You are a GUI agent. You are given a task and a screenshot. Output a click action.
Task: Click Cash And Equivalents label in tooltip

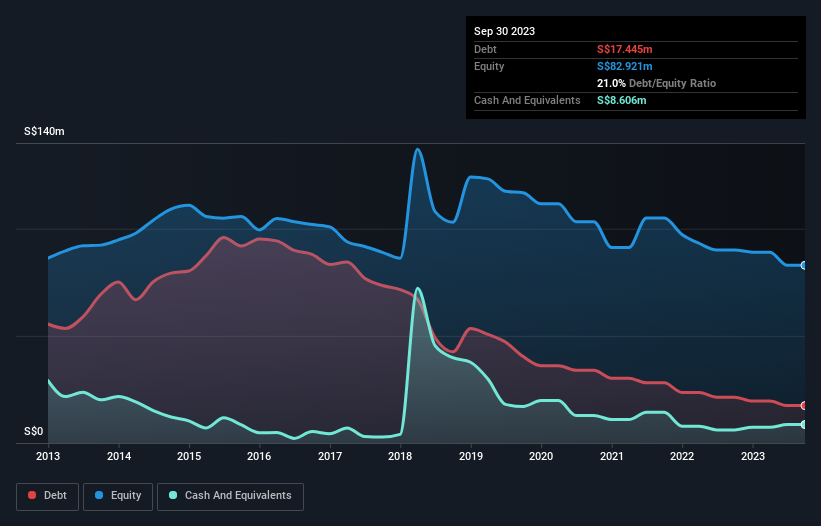click(527, 100)
